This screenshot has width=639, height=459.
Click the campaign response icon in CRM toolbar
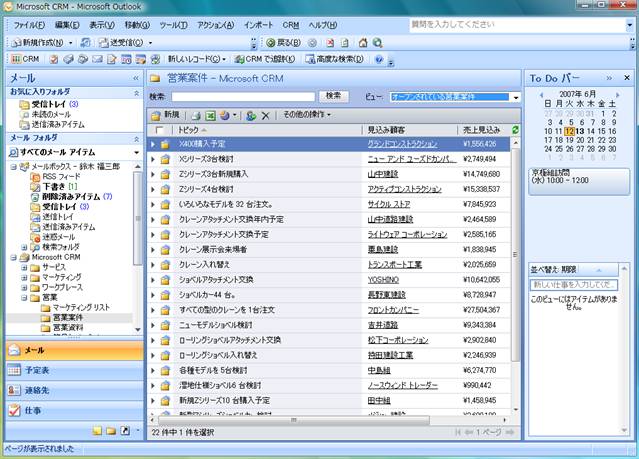coord(155,60)
